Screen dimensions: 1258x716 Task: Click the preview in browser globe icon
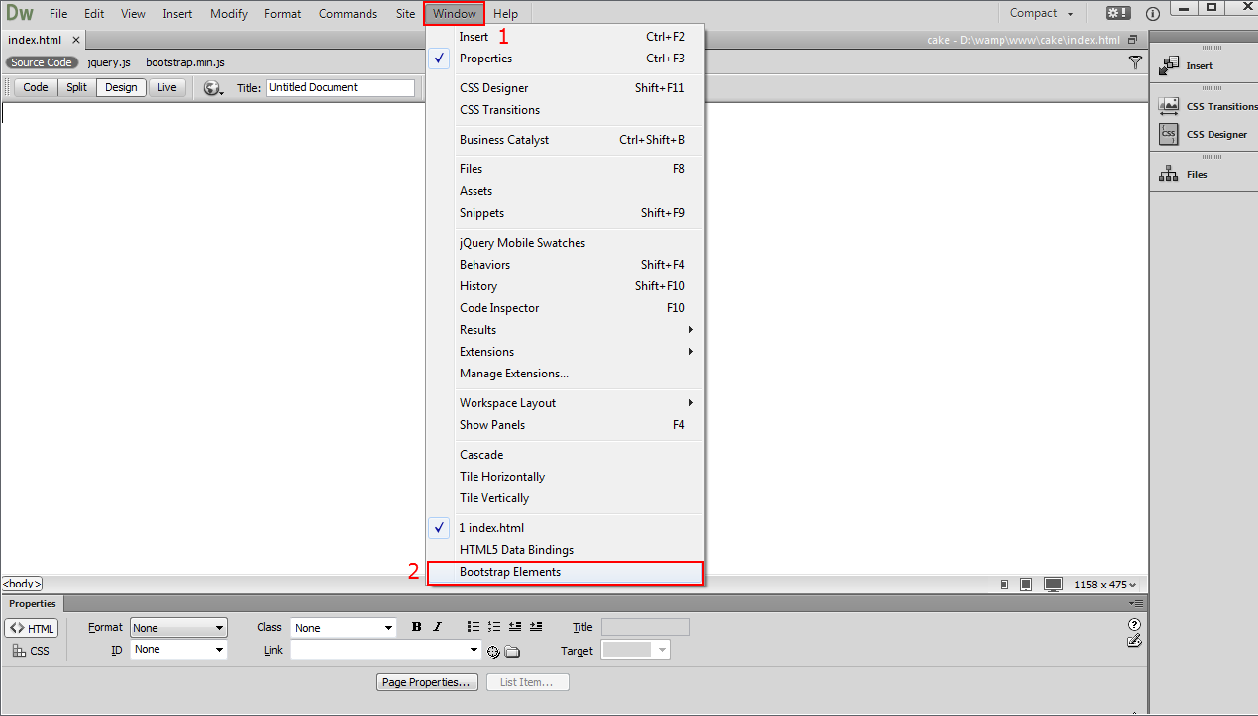(x=213, y=88)
